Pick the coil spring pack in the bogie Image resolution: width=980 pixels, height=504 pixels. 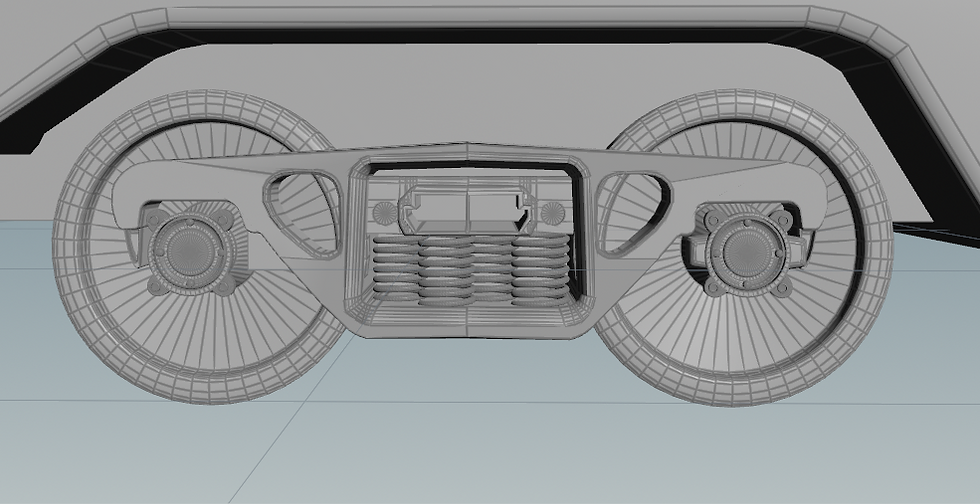(471, 270)
